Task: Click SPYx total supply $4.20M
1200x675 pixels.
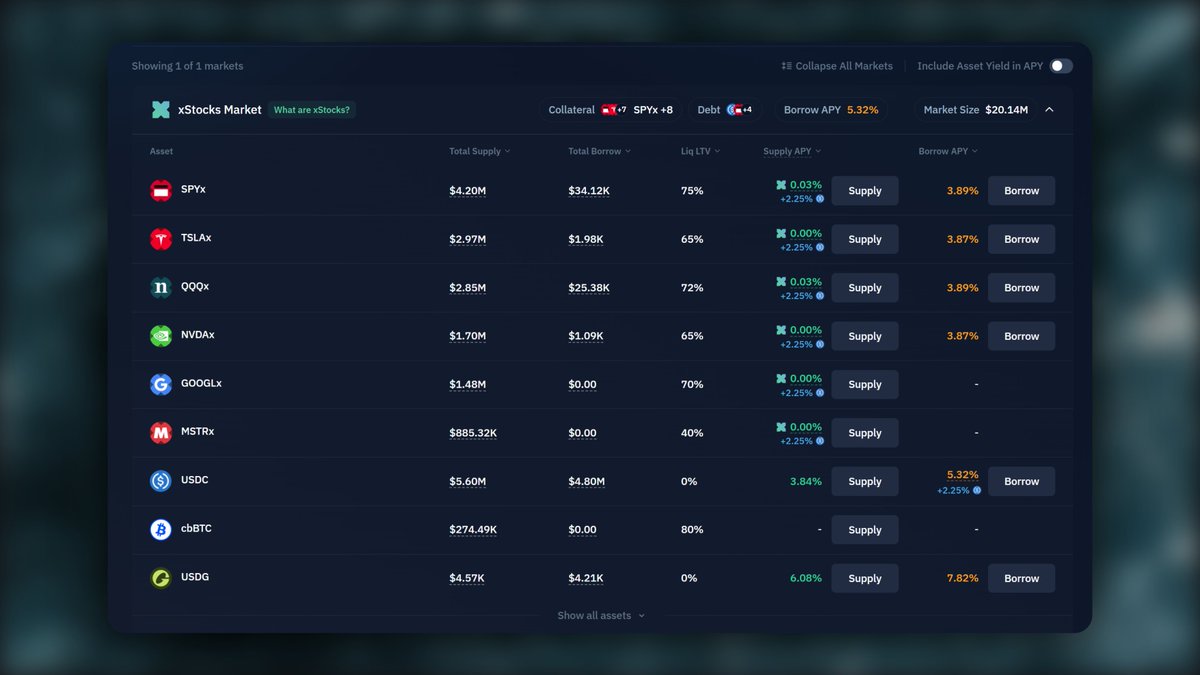Action: pyautogui.click(x=468, y=191)
